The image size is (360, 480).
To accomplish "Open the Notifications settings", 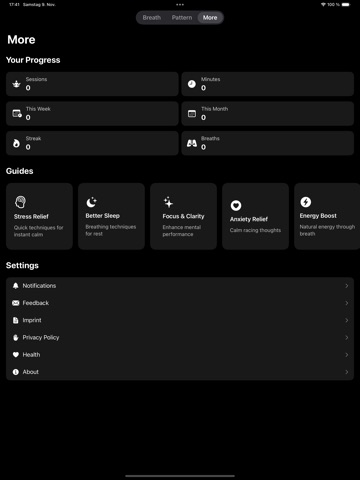I will [180, 286].
